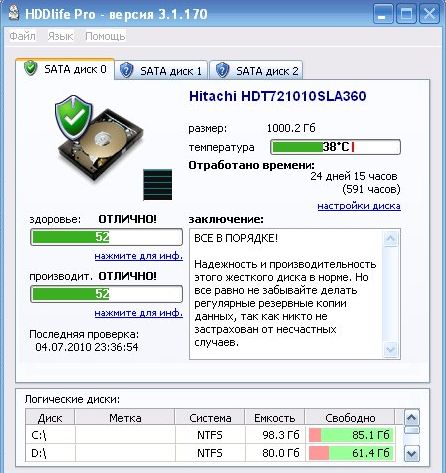Open the Файл menu
446x473 pixels.
(22, 36)
